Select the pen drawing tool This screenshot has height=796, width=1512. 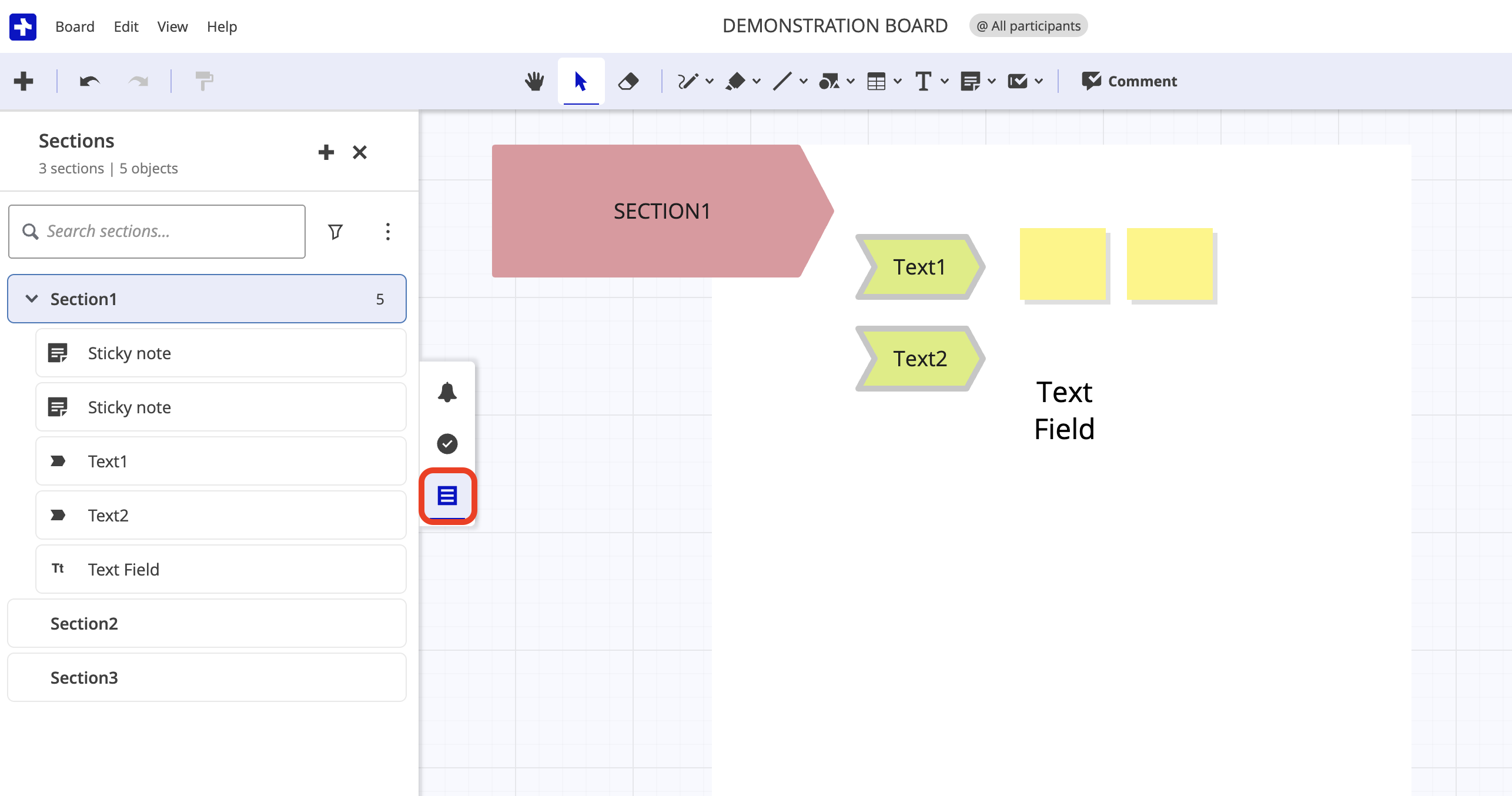(687, 81)
